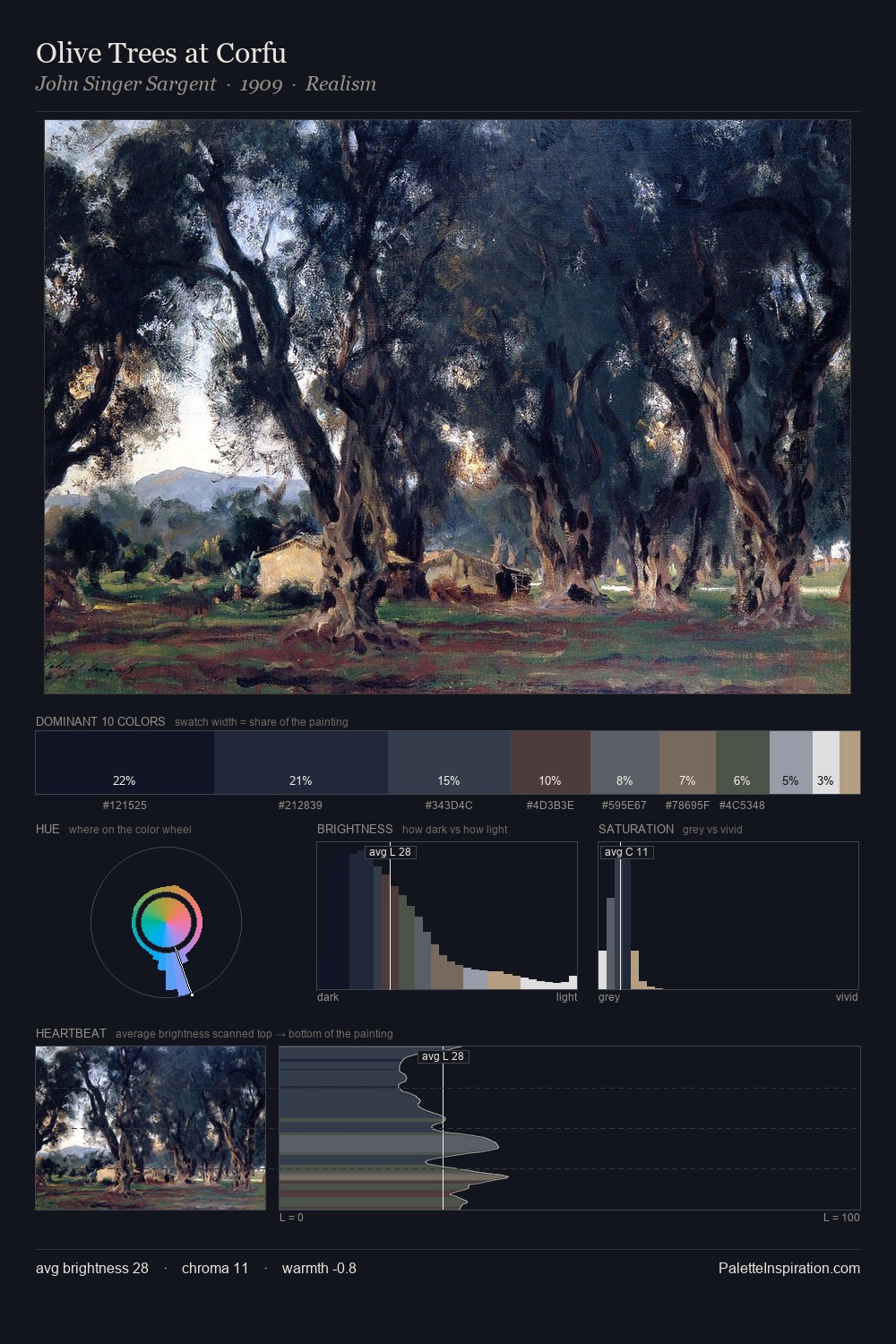Click the hex code '#212839'
Viewport: 896px width, 1344px height.
tap(301, 806)
